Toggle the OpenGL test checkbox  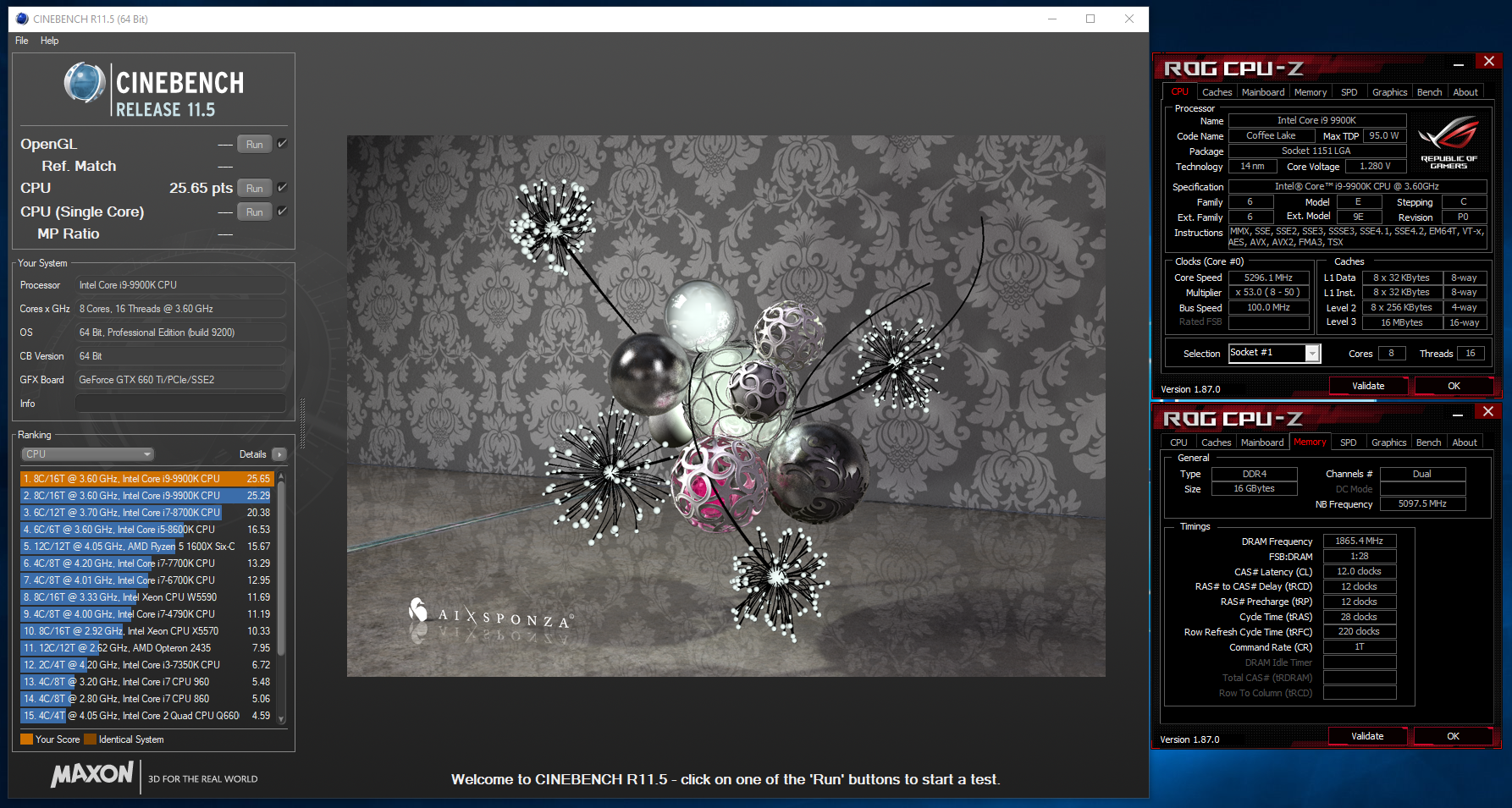coord(283,144)
